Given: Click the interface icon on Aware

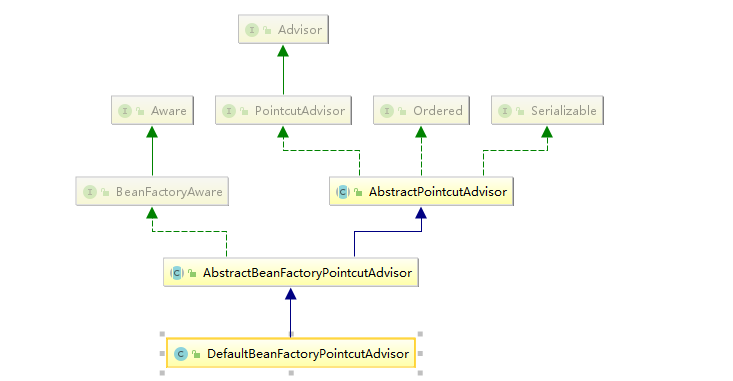Looking at the screenshot, I should click(125, 111).
